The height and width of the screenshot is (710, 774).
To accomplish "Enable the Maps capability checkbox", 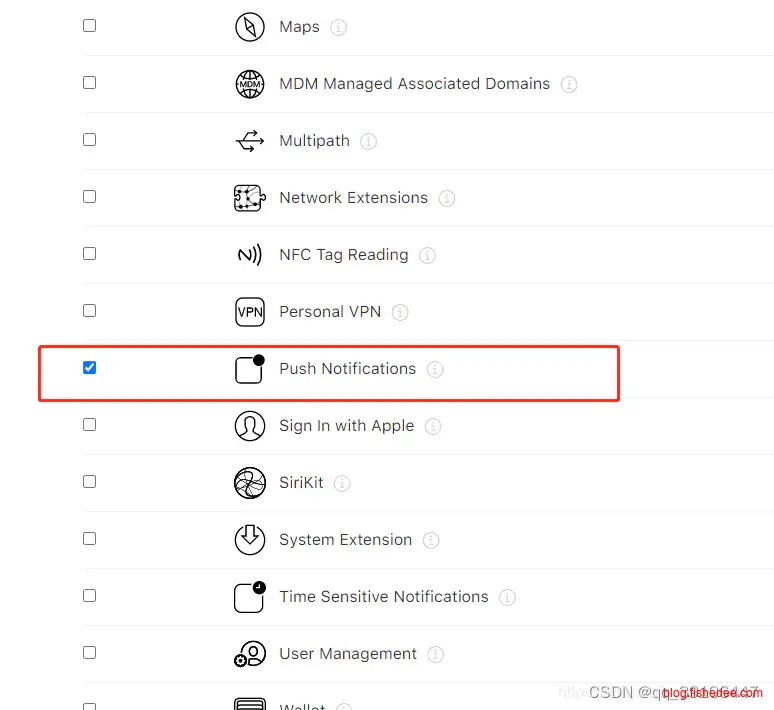I will [x=90, y=26].
